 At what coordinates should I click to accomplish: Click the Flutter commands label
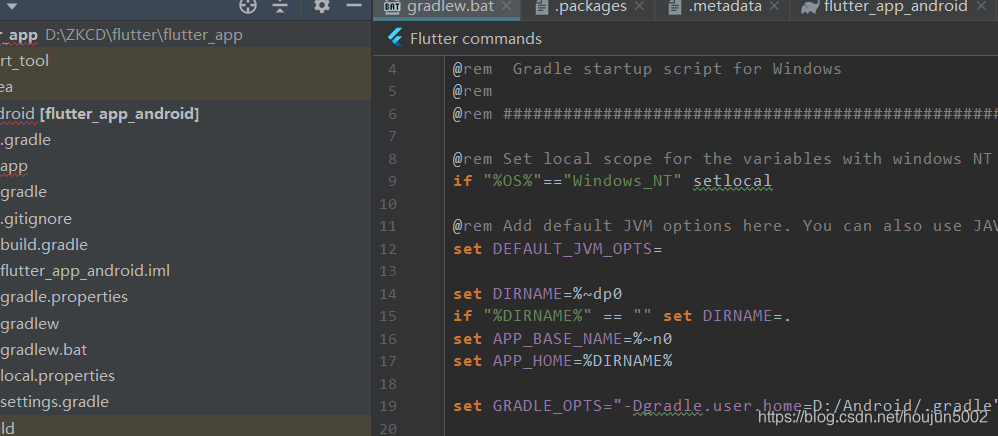click(476, 39)
